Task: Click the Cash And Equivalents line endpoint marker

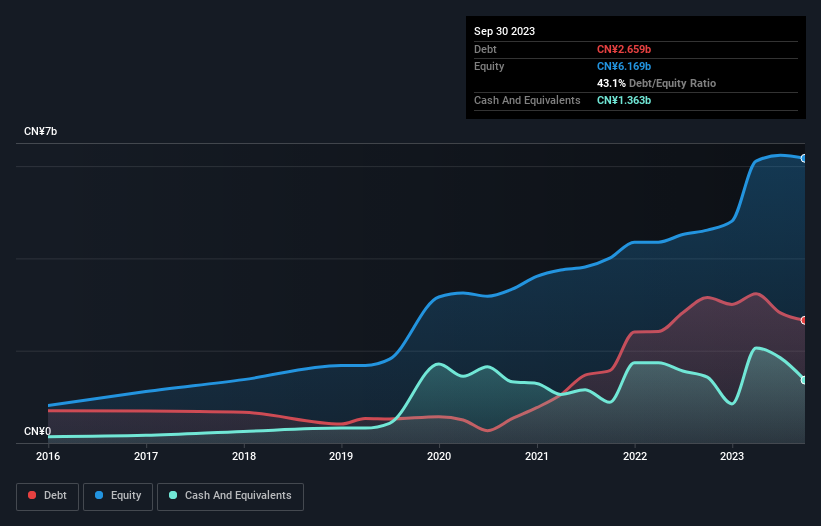Action: point(804,380)
